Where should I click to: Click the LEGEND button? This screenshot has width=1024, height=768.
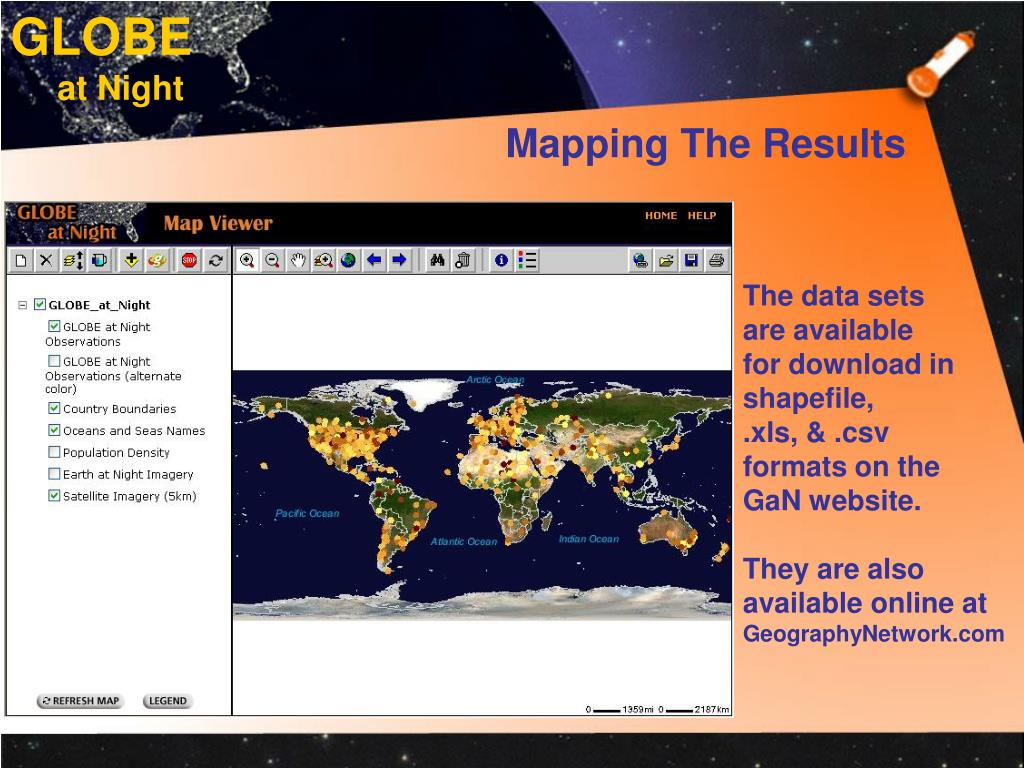pos(168,701)
